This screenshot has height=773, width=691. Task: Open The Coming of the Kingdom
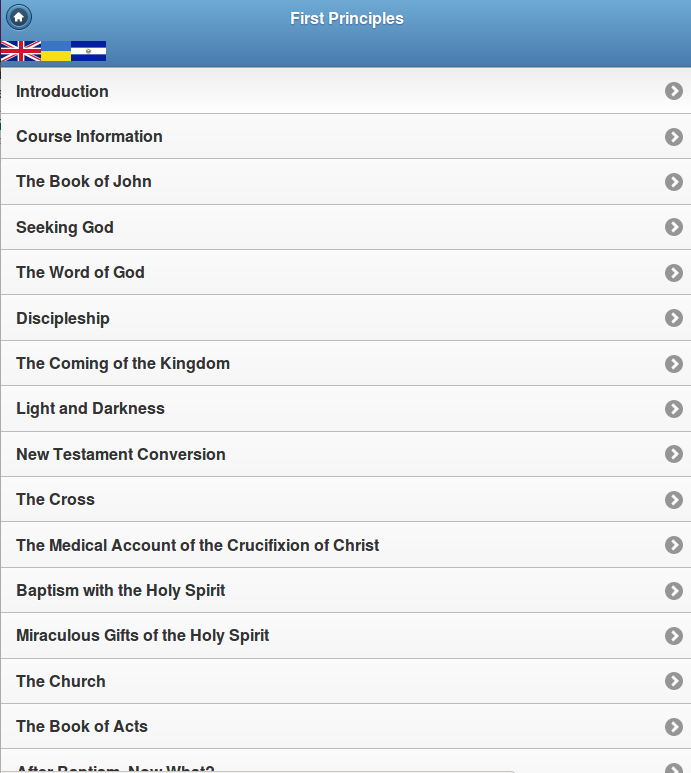346,363
